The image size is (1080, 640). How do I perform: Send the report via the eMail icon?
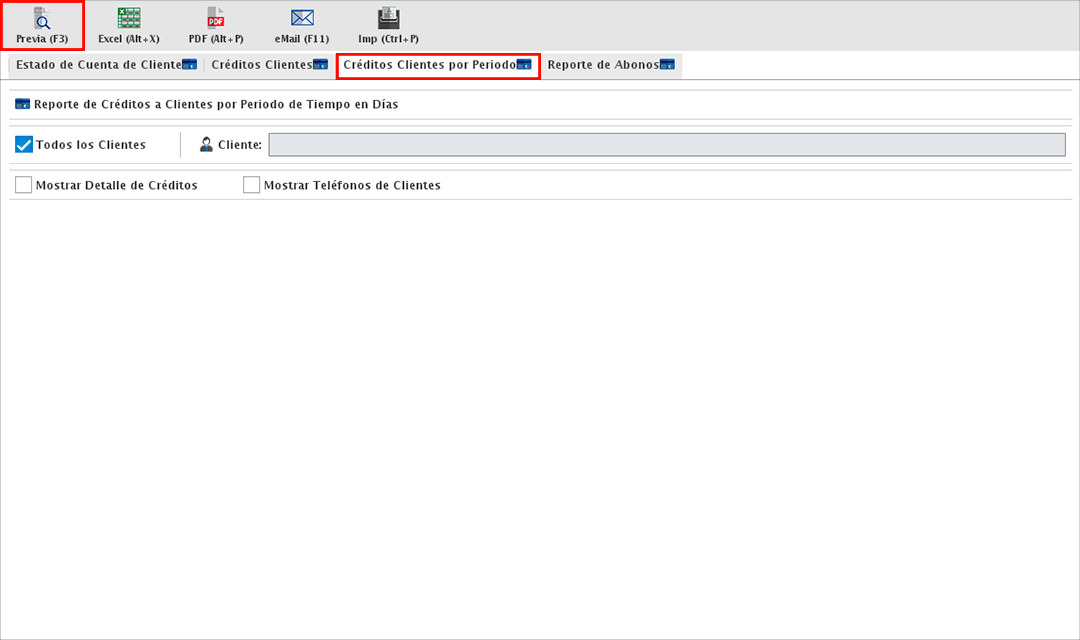[x=302, y=25]
